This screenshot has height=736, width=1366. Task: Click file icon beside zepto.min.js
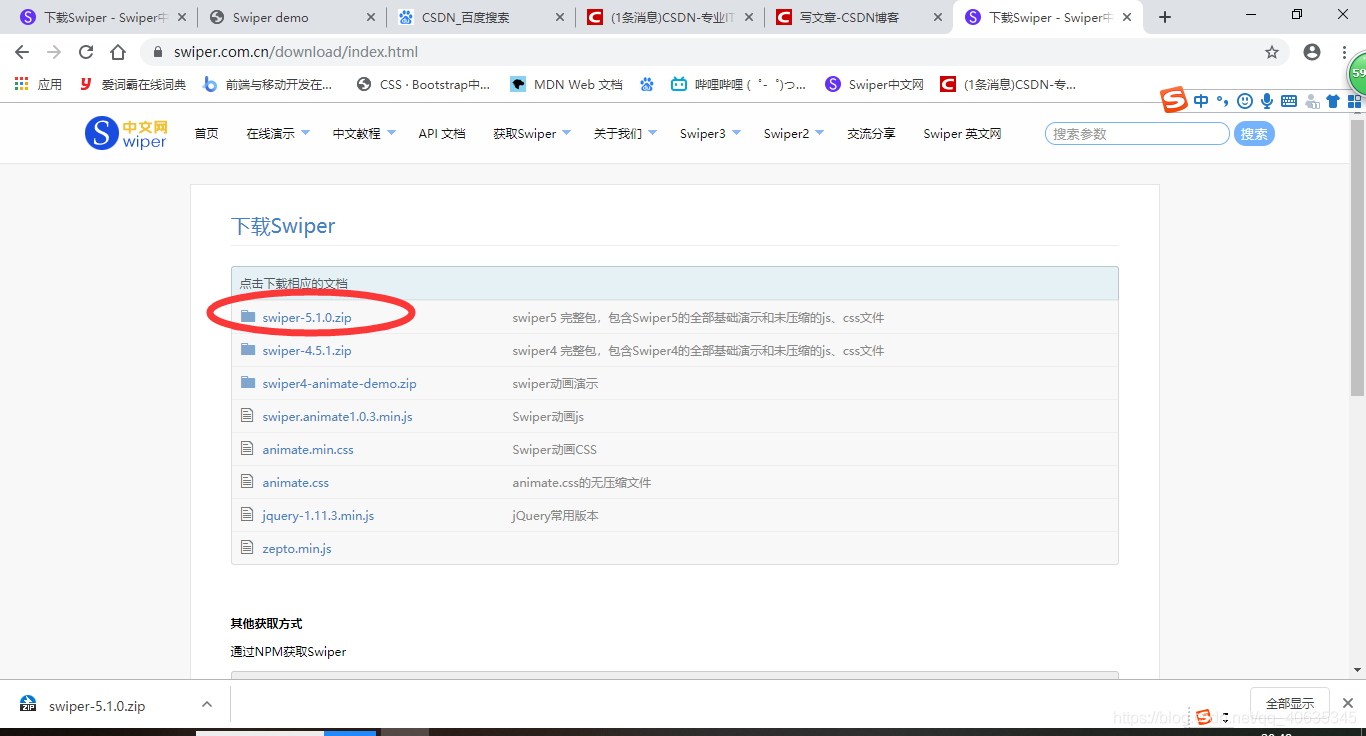pyautogui.click(x=247, y=548)
